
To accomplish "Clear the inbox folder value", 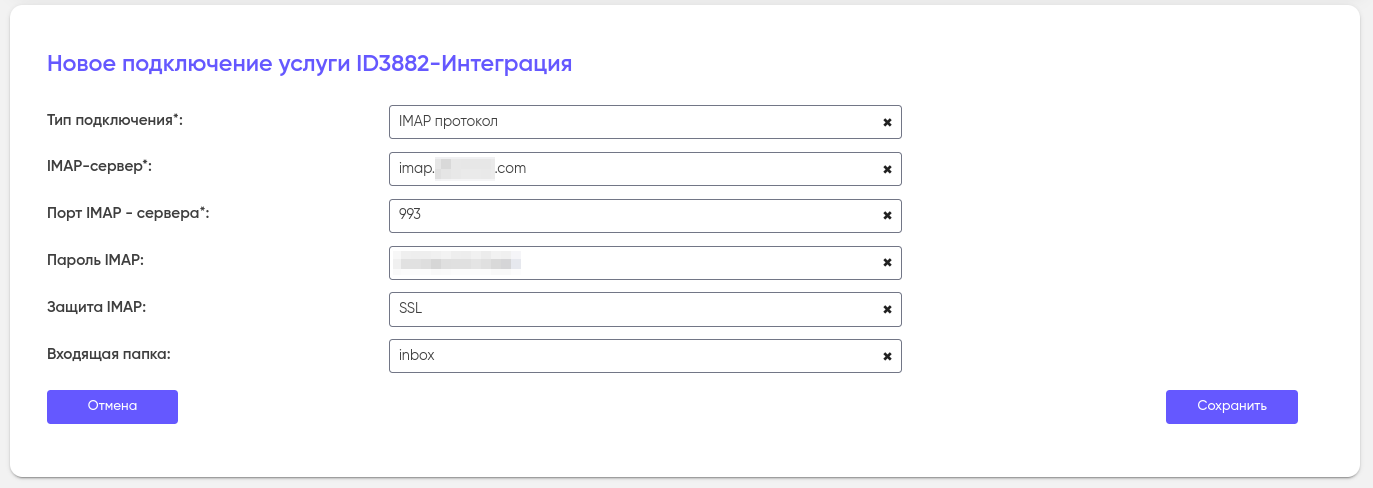I will point(887,357).
